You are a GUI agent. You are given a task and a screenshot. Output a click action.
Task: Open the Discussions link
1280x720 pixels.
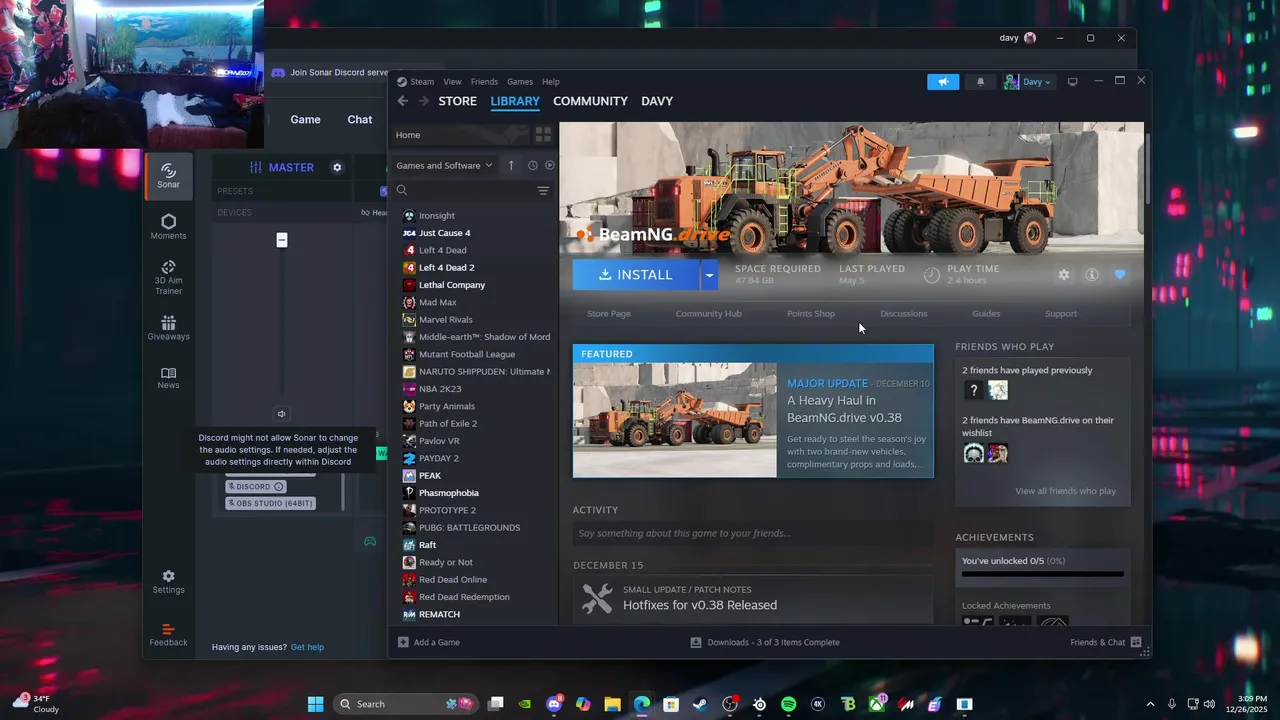pos(904,314)
